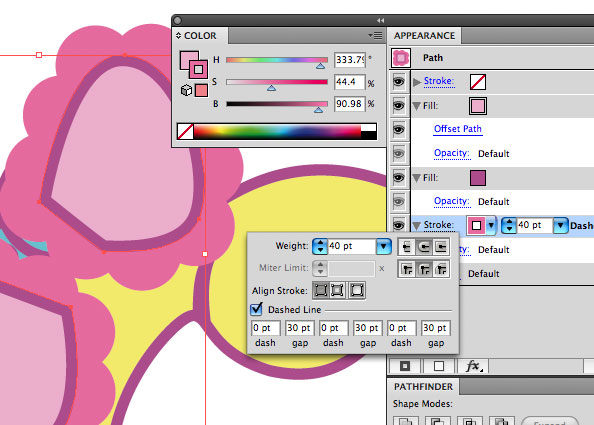The width and height of the screenshot is (594, 425).
Task: Click the underlined Stroke link in highlighted row
Action: (439, 225)
